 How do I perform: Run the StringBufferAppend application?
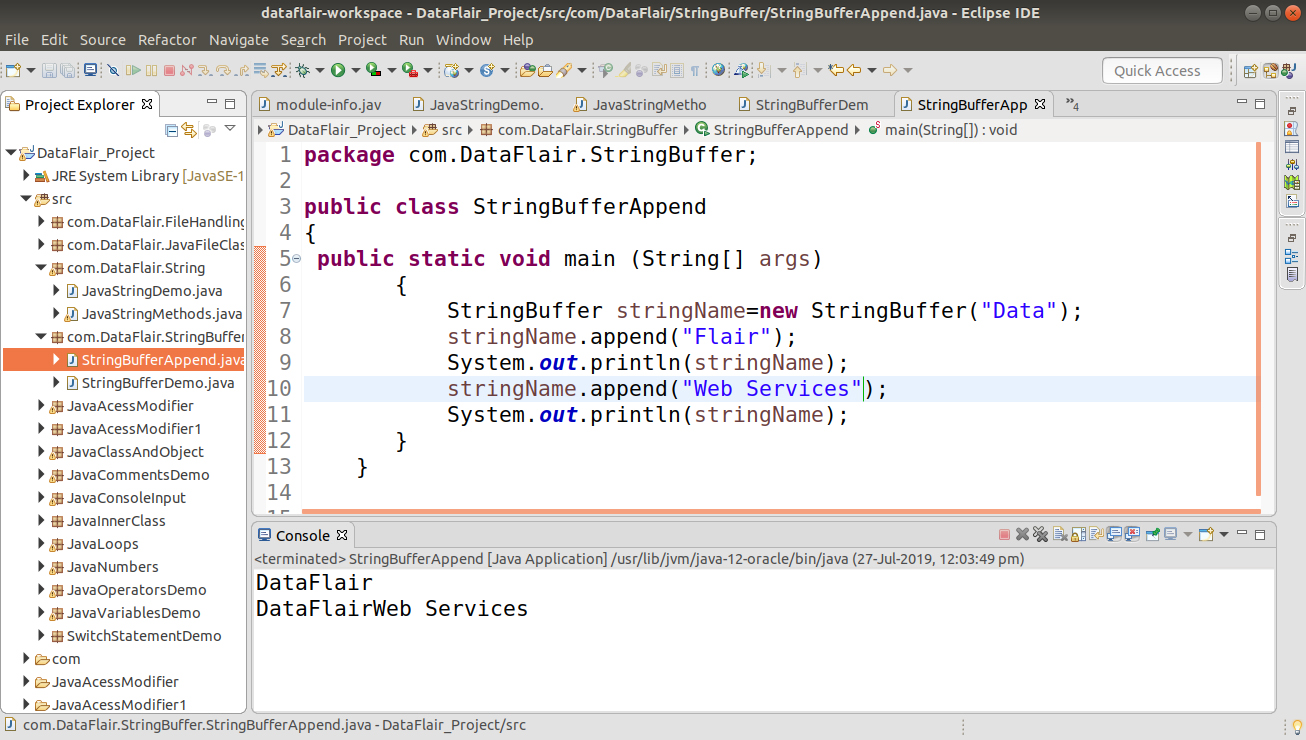click(337, 71)
